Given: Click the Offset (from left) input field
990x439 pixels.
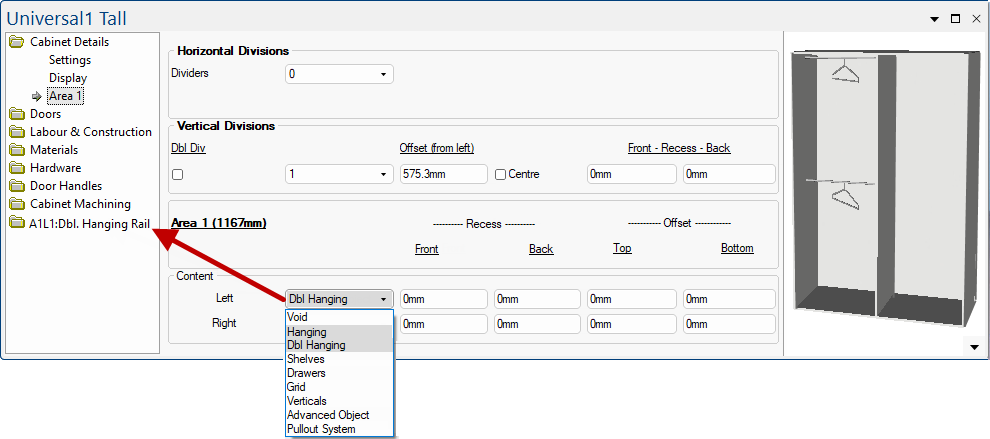Looking at the screenshot, I should 443,174.
